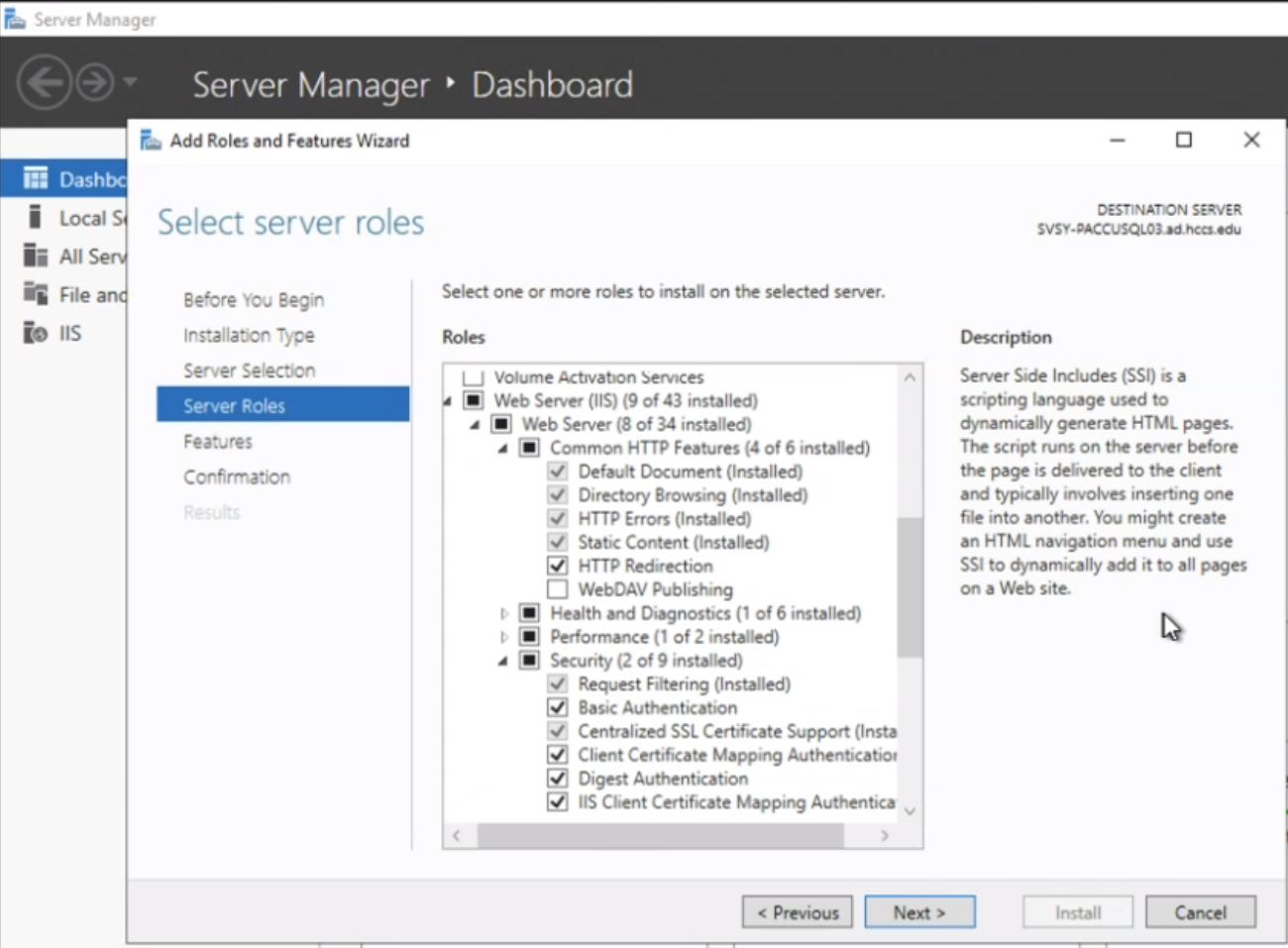Toggle the Security group checkbox
The height and width of the screenshot is (948, 1288).
pyautogui.click(x=530, y=661)
